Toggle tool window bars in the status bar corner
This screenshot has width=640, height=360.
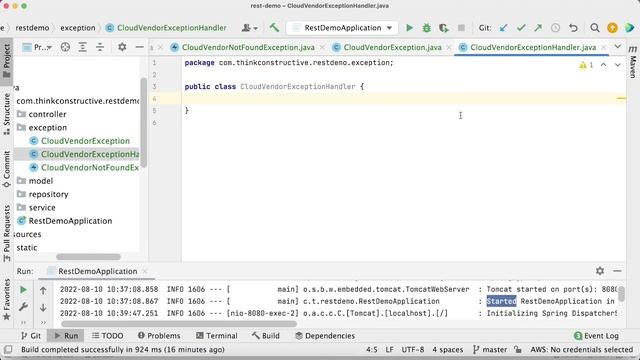tap(8, 349)
